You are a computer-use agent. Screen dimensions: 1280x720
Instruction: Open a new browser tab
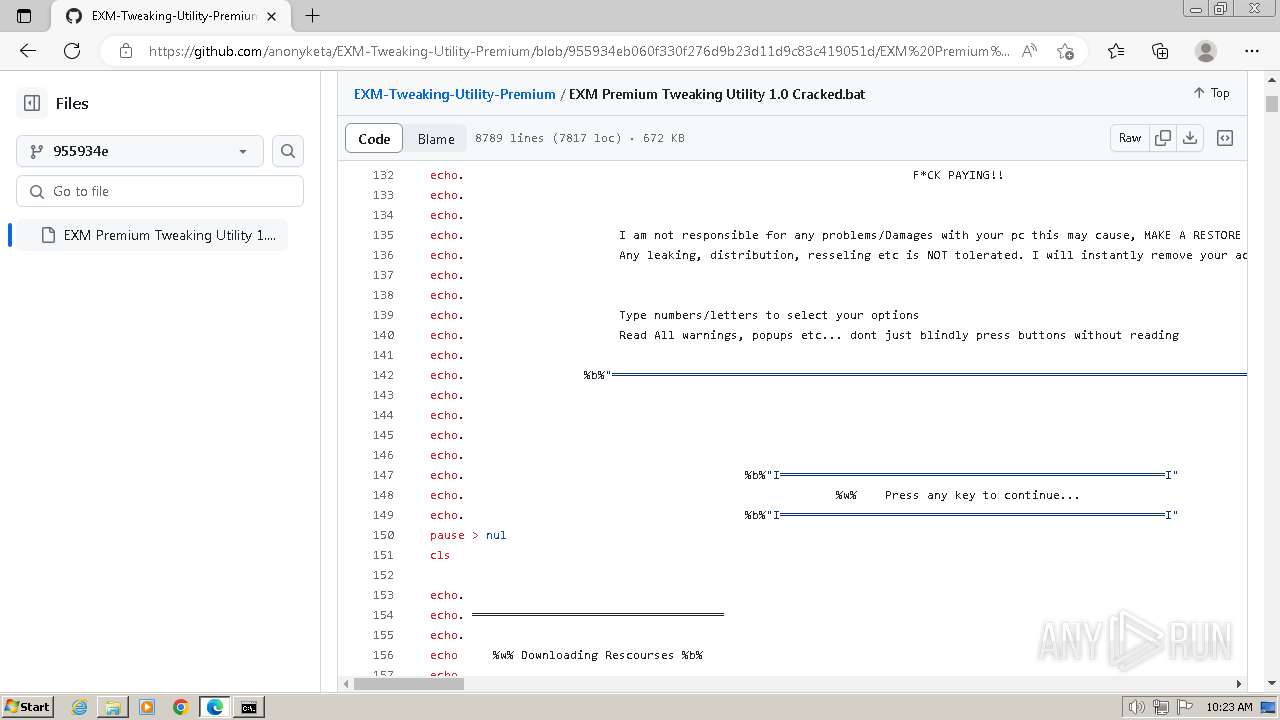pos(313,15)
